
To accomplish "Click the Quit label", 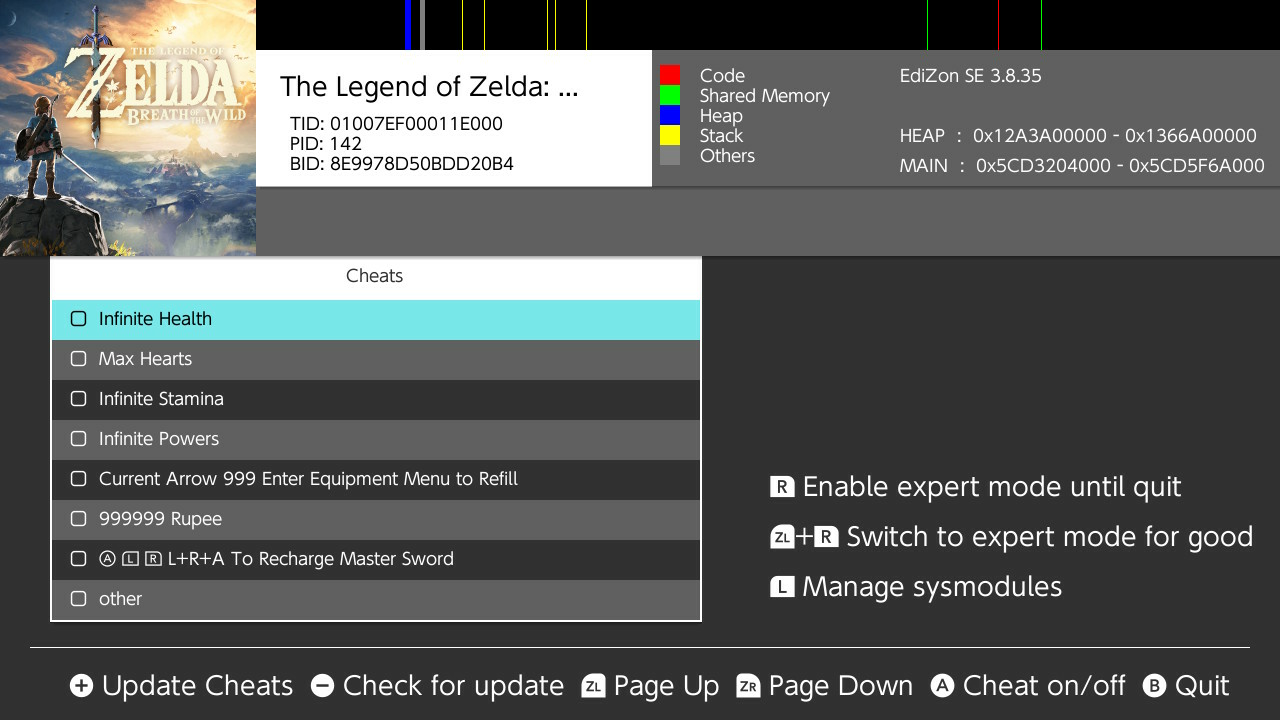I will point(1202,686).
